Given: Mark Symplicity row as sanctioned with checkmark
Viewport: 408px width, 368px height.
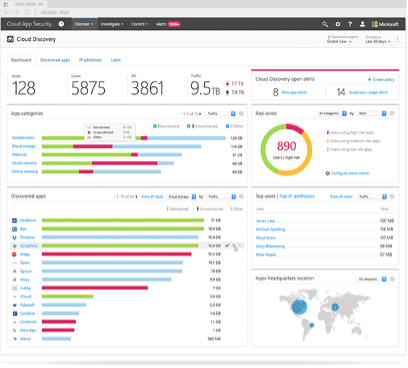Looking at the screenshot, I should 227,246.
